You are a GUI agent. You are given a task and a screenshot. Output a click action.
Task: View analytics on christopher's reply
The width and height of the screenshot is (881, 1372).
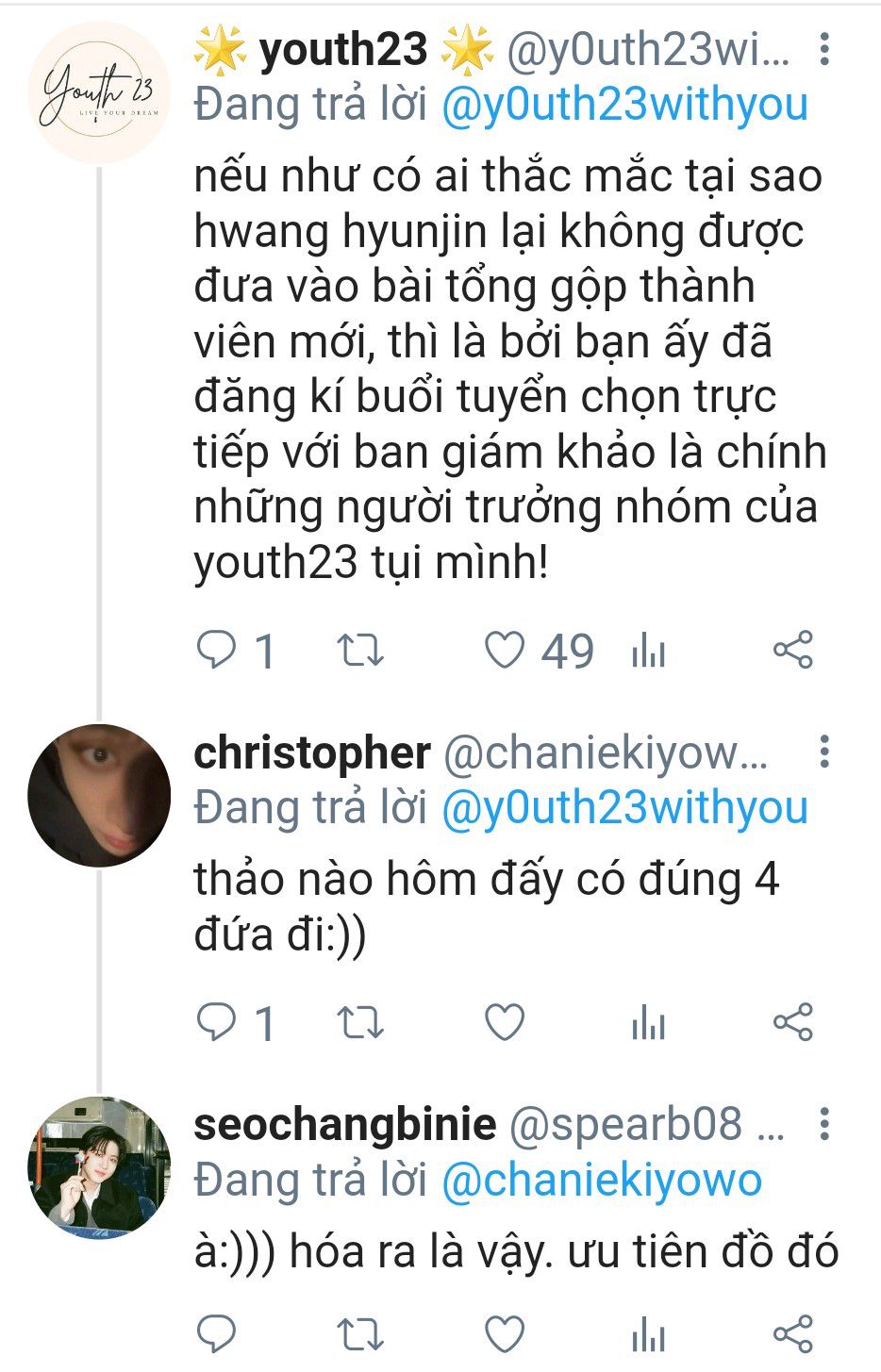[648, 1021]
